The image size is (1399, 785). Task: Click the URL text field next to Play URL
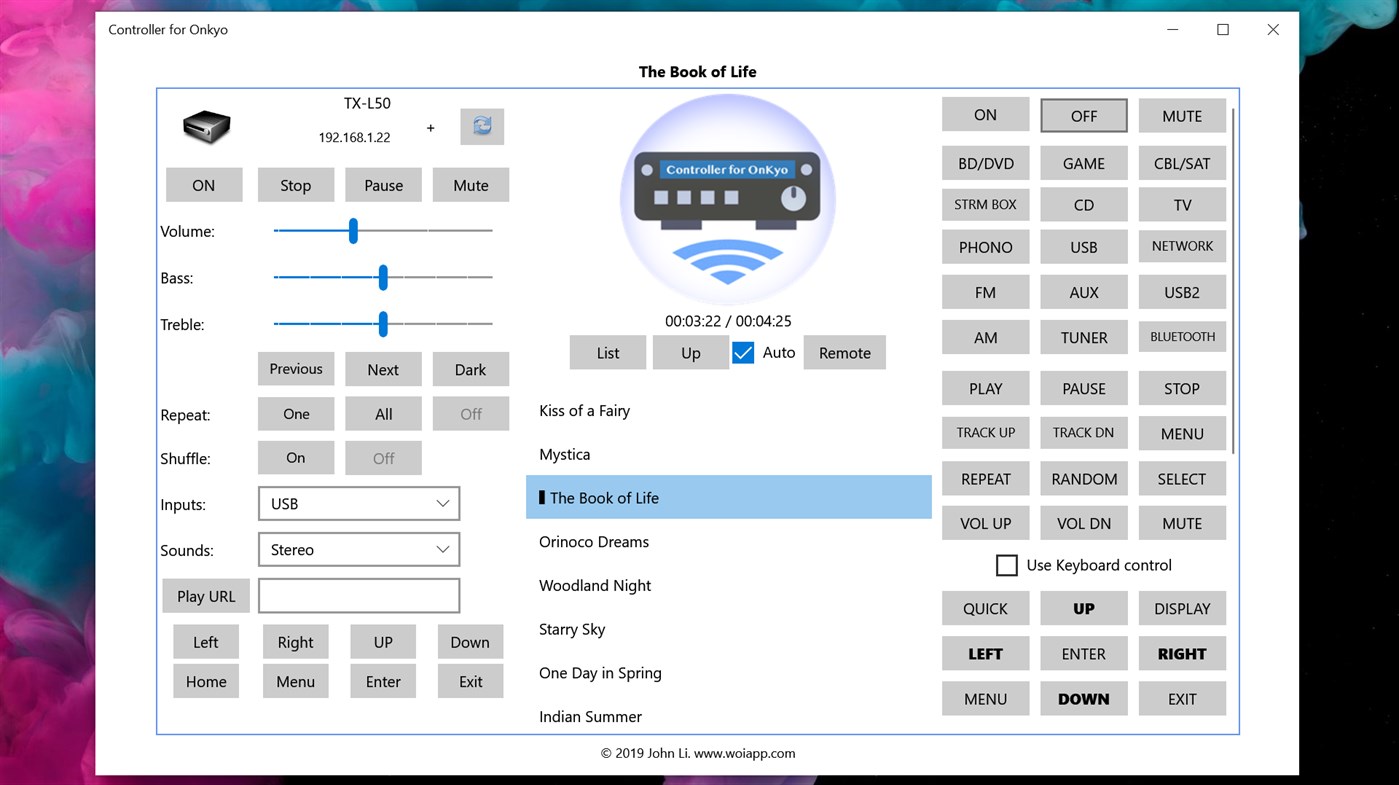click(358, 595)
